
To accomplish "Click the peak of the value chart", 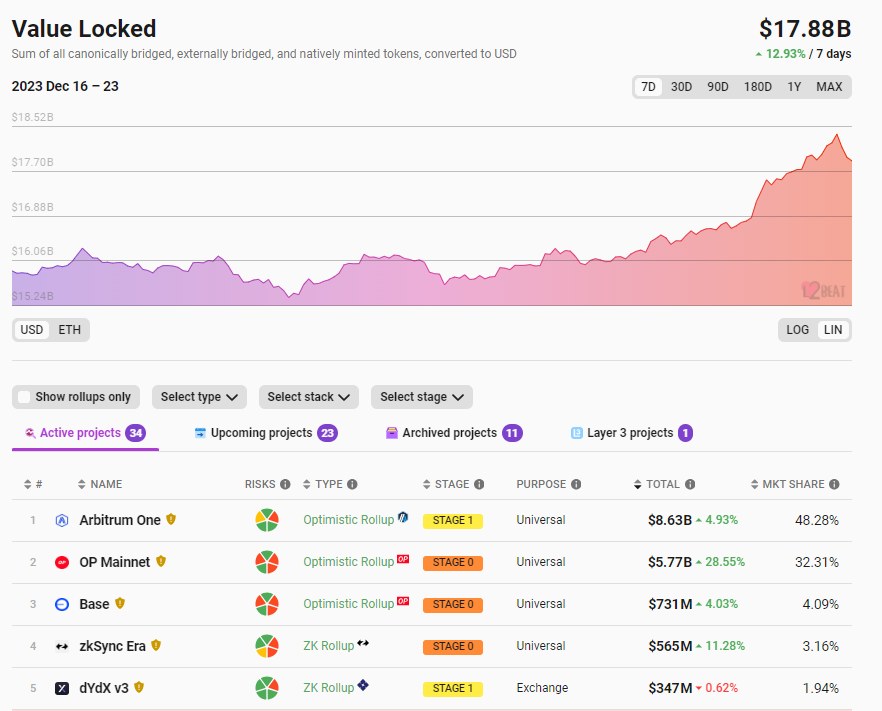I will 836,135.
